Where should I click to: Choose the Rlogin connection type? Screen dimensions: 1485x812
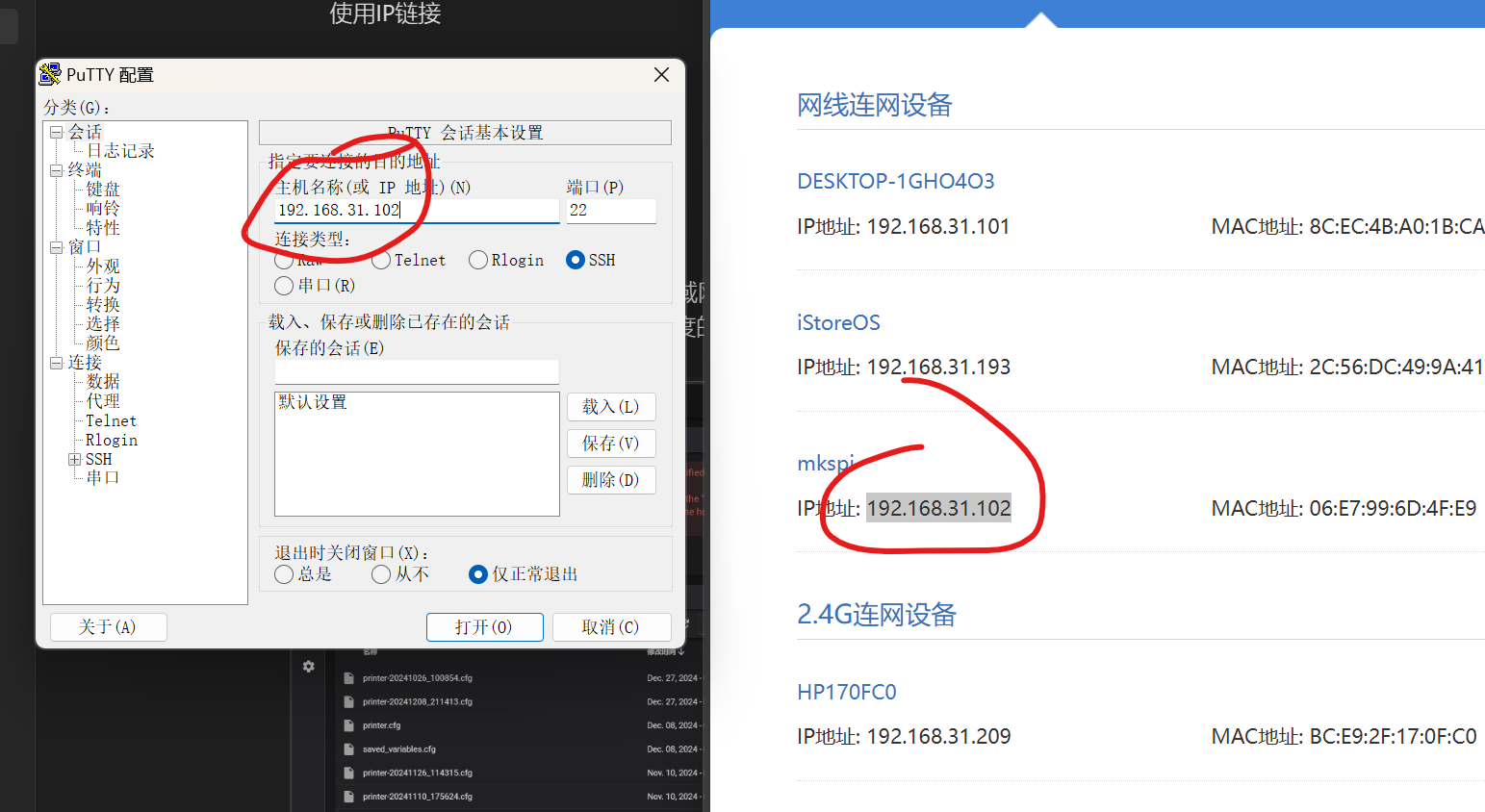(478, 260)
